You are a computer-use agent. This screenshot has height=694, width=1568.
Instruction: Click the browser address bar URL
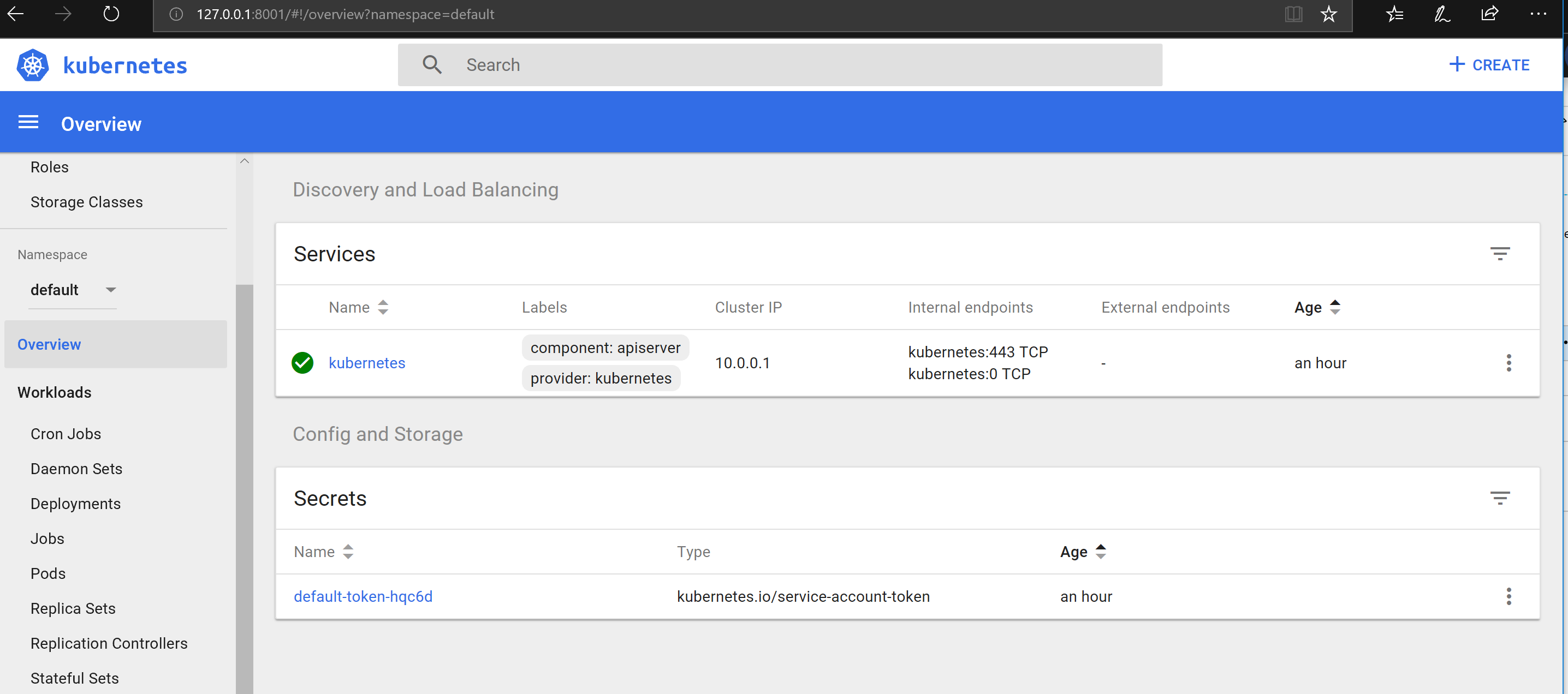(x=345, y=14)
